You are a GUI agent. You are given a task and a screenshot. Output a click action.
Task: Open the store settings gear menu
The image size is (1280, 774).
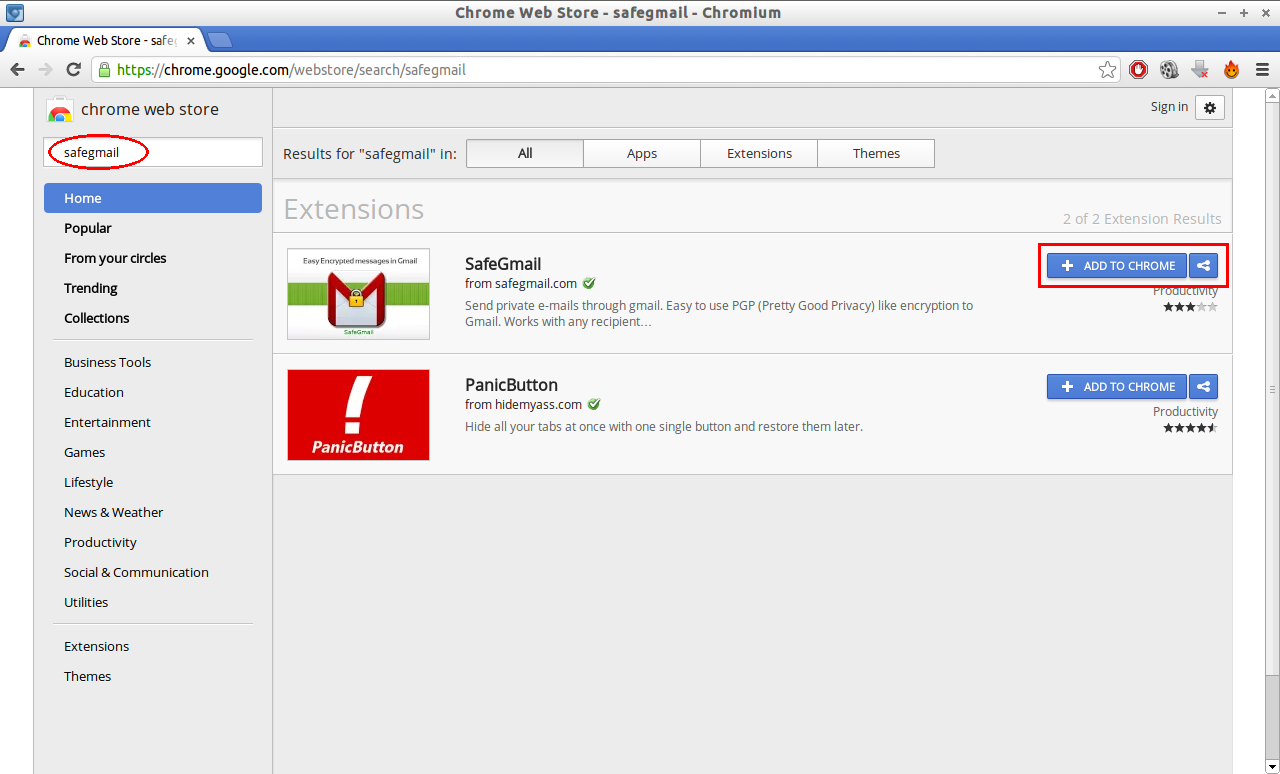click(x=1210, y=107)
